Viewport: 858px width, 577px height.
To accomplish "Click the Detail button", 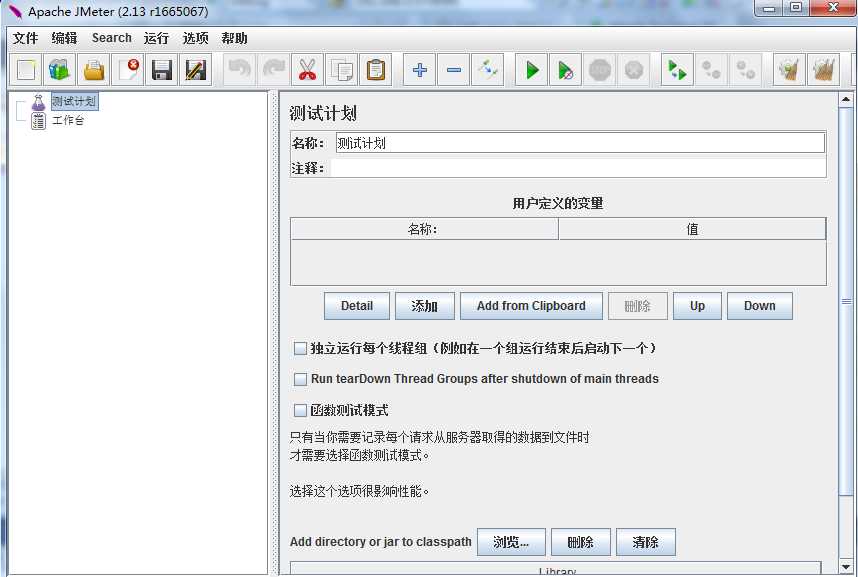I will click(x=357, y=306).
